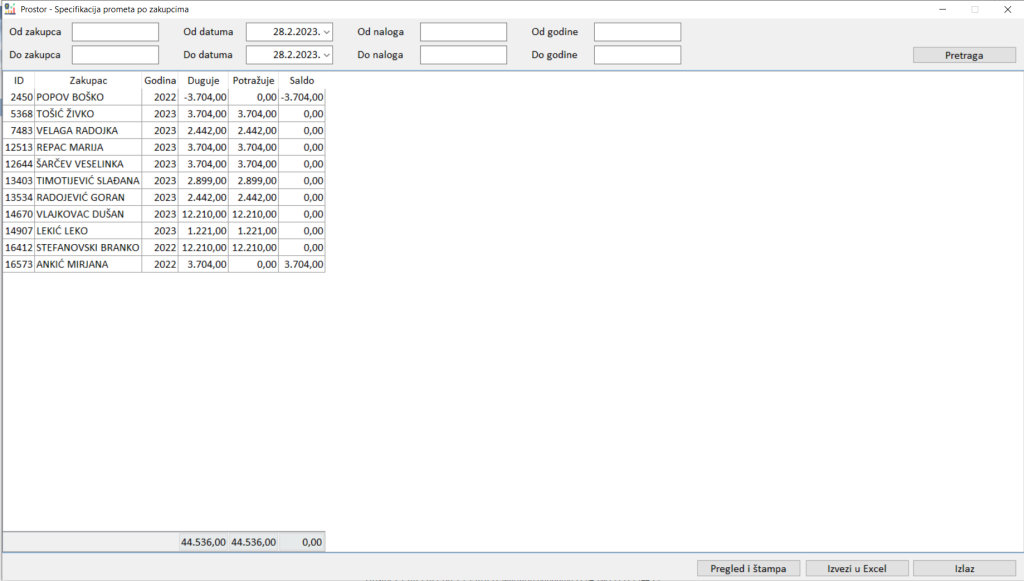Expand the Do datuma date dropdown
Image resolution: width=1024 pixels, height=581 pixels.
tap(326, 55)
